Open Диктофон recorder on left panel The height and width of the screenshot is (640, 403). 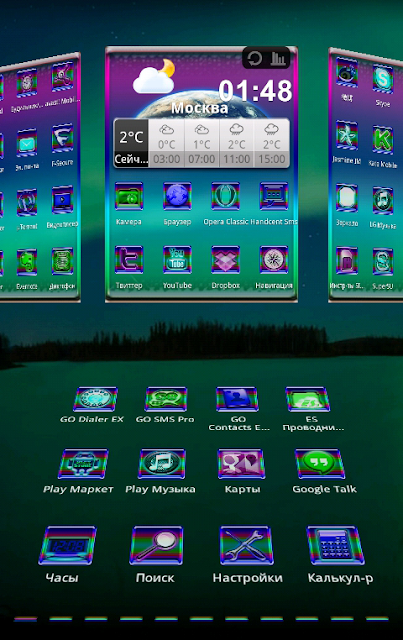tap(62, 261)
